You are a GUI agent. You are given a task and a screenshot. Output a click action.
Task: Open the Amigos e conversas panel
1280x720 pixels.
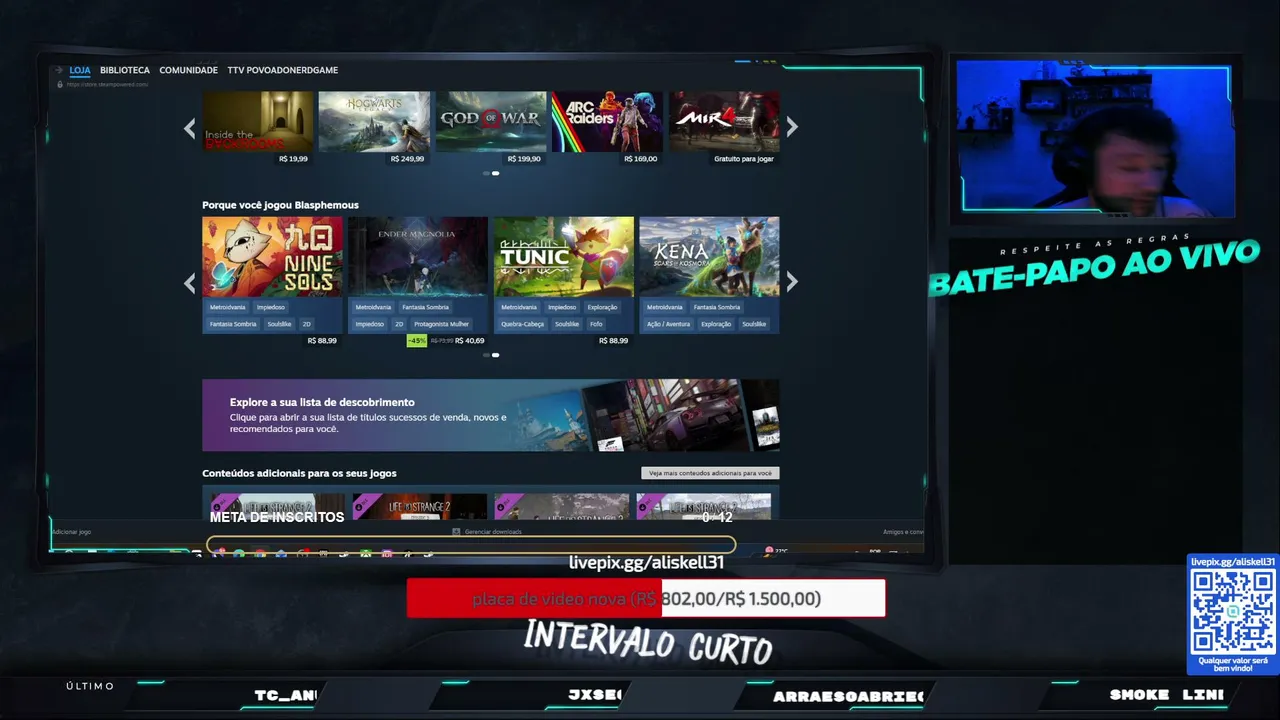coord(903,532)
